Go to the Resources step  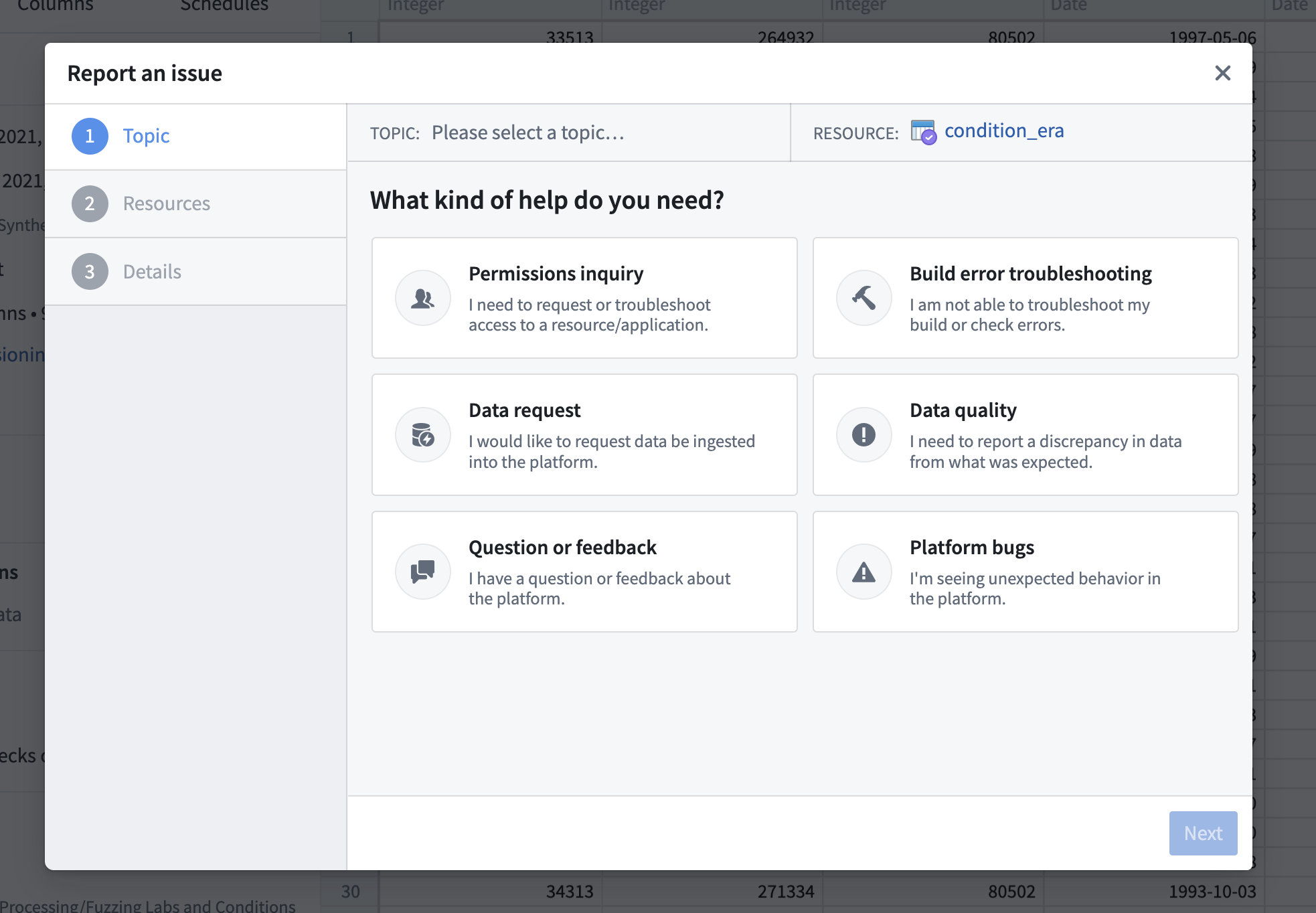click(166, 203)
